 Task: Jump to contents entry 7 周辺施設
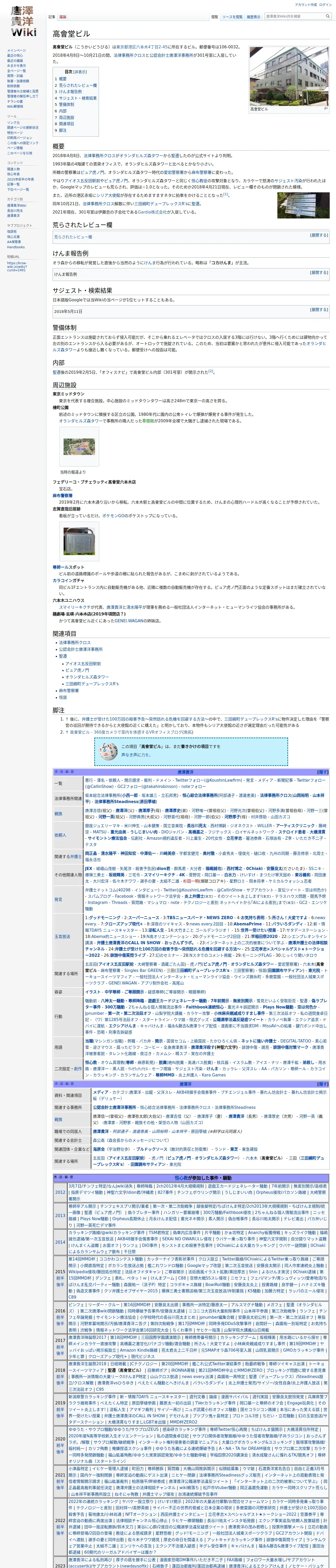(x=65, y=118)
